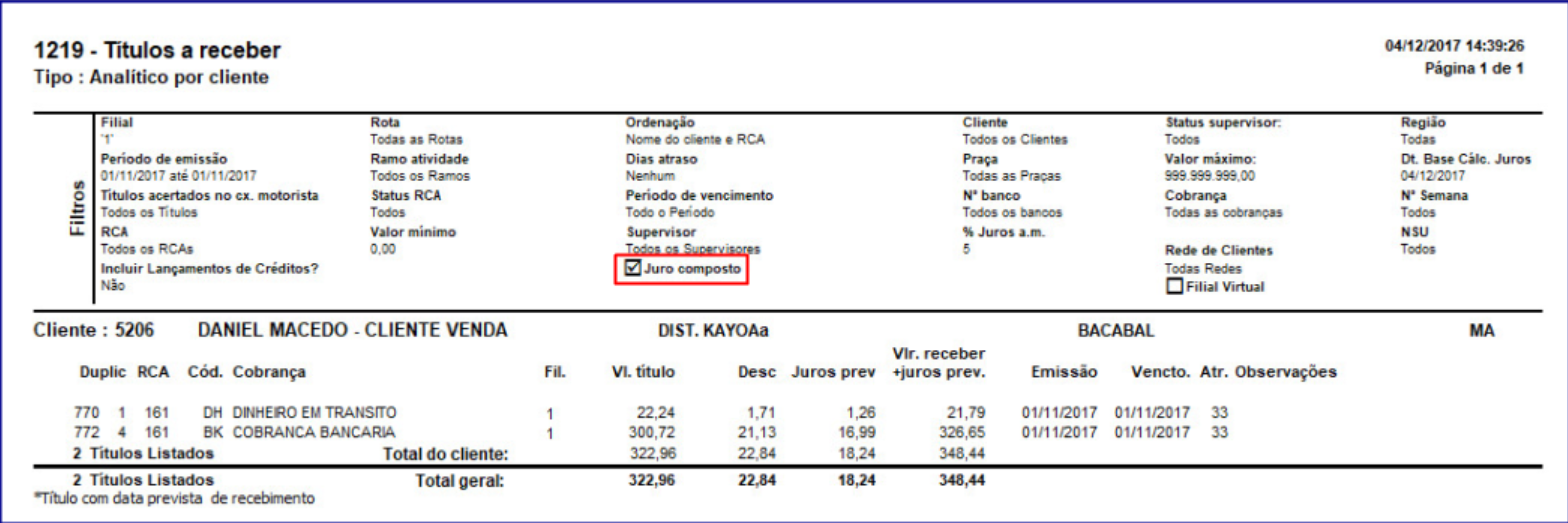Viewport: 1568px width, 523px height.
Task: Click footnote "*Título com data prevista de recebimento"
Action: click(174, 497)
